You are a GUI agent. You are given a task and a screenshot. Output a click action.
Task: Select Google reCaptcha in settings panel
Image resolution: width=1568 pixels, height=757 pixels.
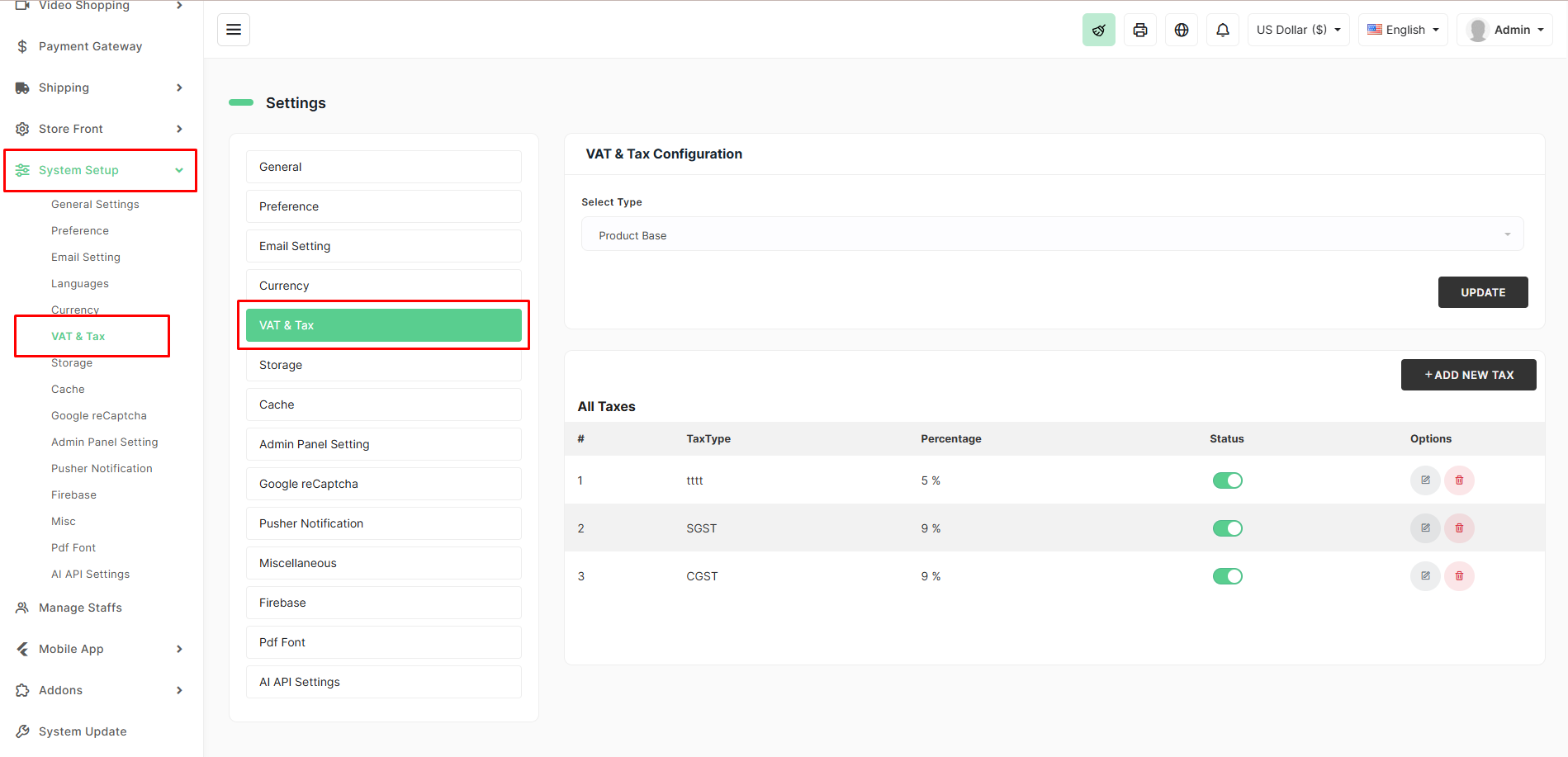(383, 484)
